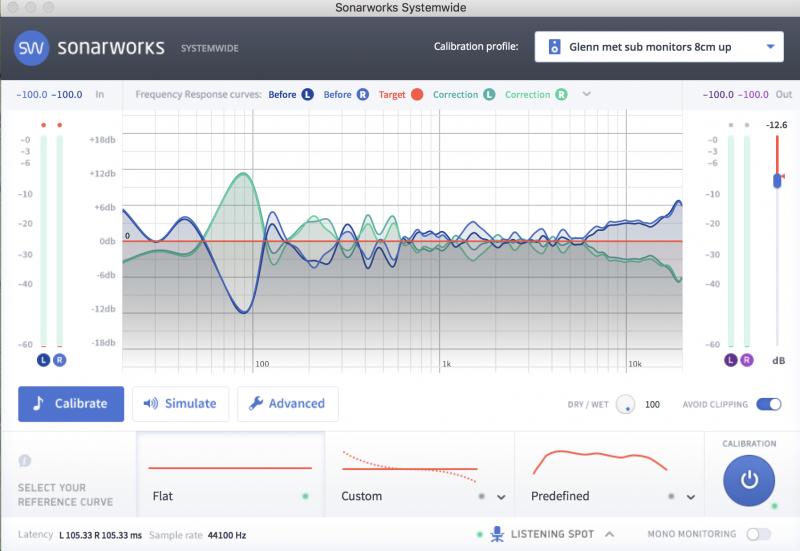Click the right input clip indicator dot

click(x=60, y=125)
